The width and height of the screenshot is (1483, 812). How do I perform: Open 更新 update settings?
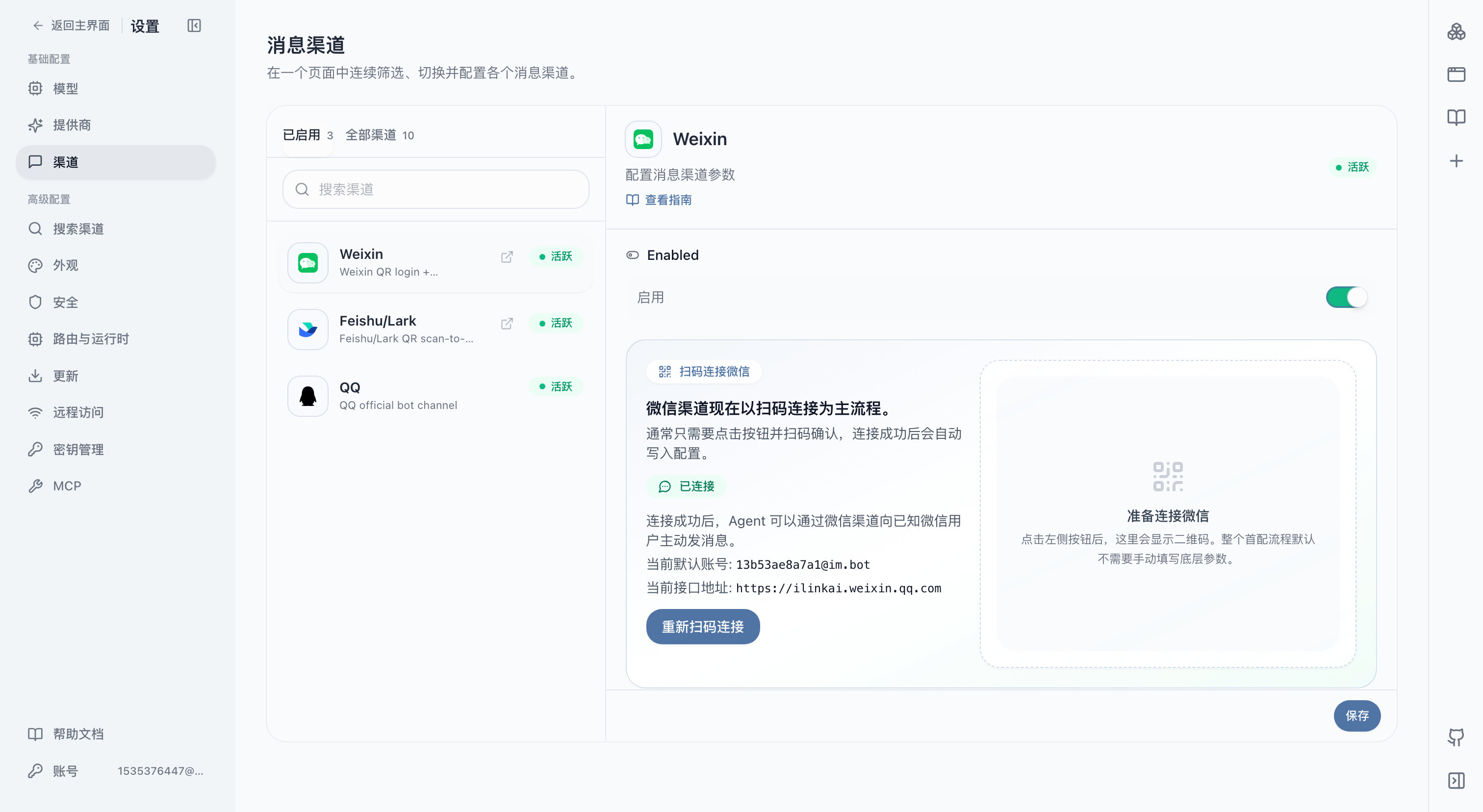coord(115,376)
